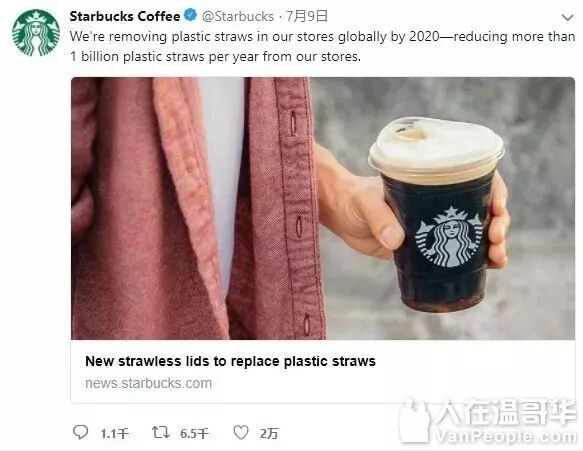
Task: Click the red shirt in the photo
Action: [193, 208]
